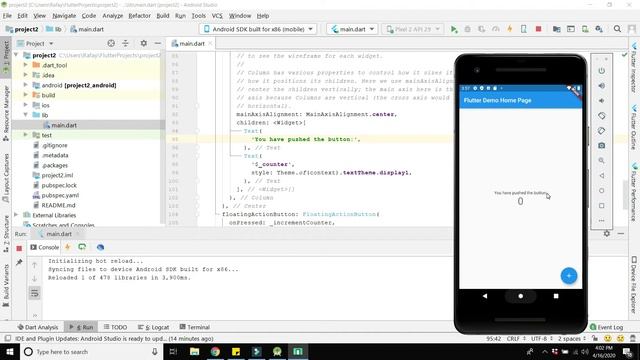The width and height of the screenshot is (640, 360).
Task: Open the Terminal tool tab
Action: tap(194, 327)
